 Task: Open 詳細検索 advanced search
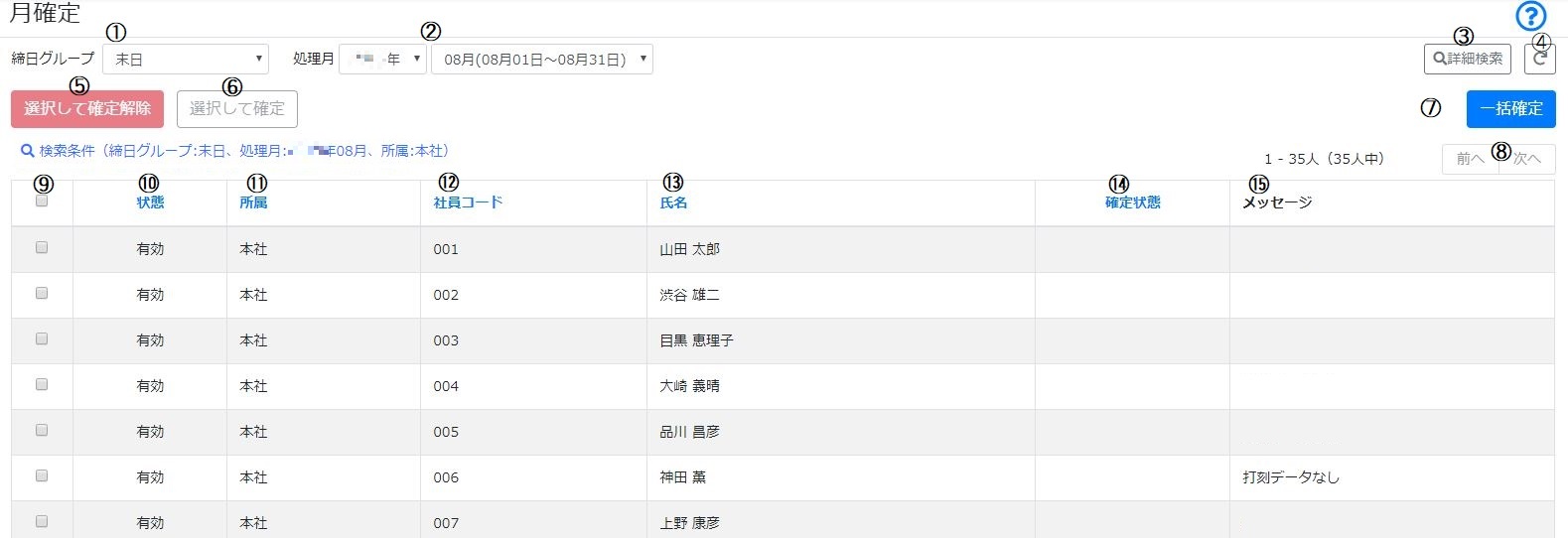[1468, 59]
